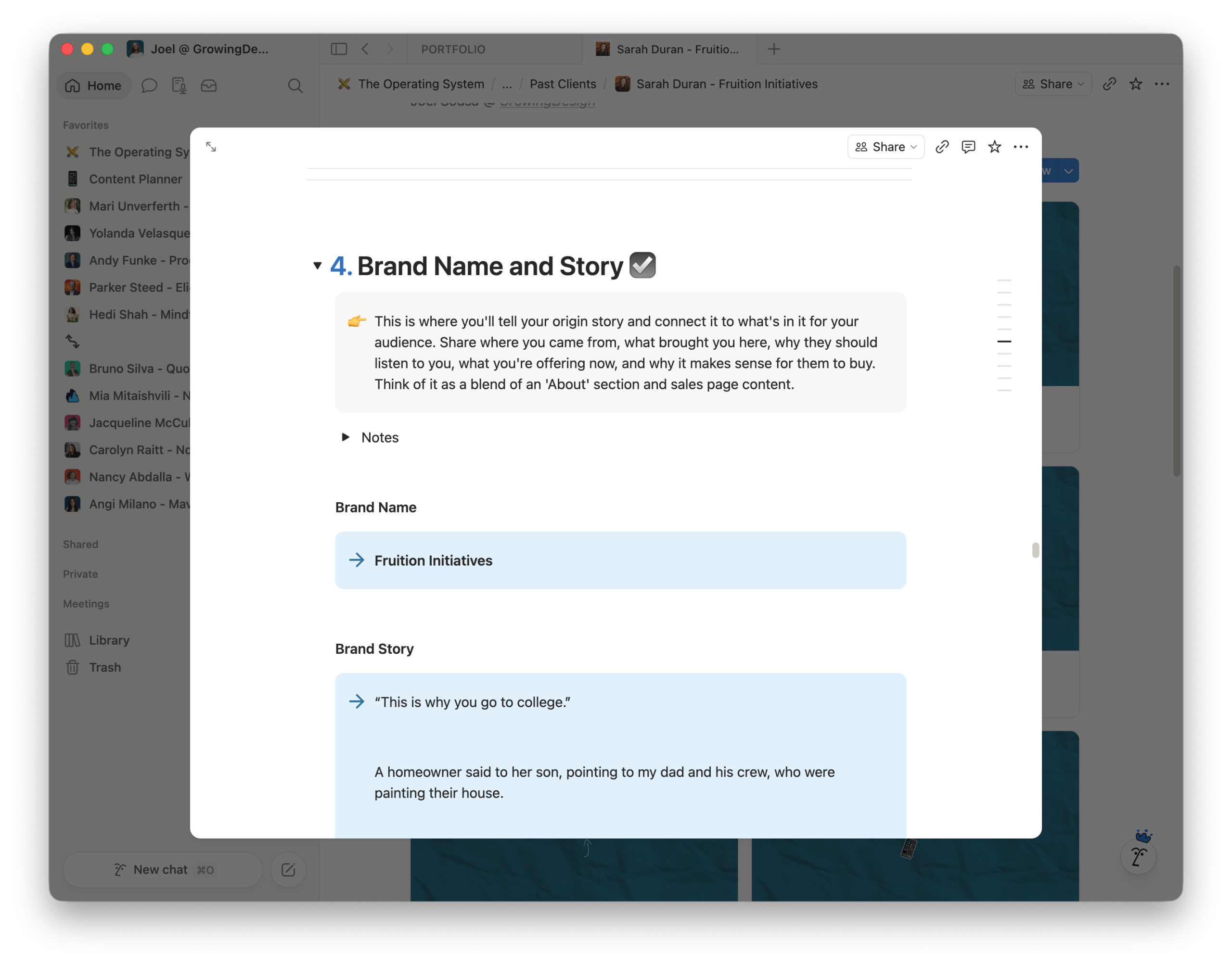This screenshot has width=1232, height=966.
Task: Click the blue dropdown chevron behind modal
Action: pos(1068,171)
